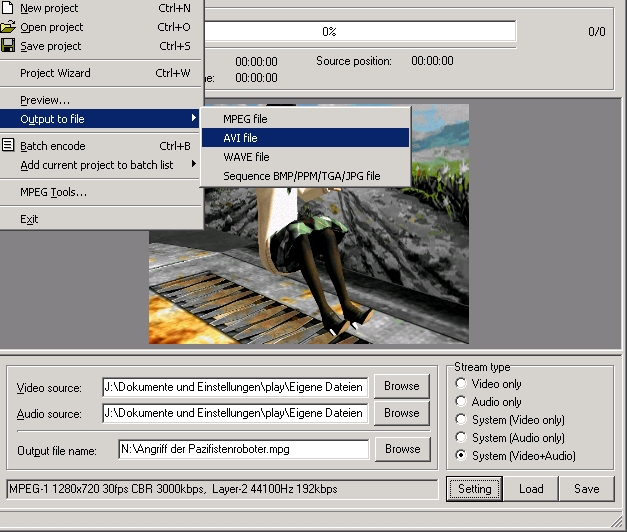Choose System (Video only) stream type
The width and height of the screenshot is (627, 532).
pos(461,420)
